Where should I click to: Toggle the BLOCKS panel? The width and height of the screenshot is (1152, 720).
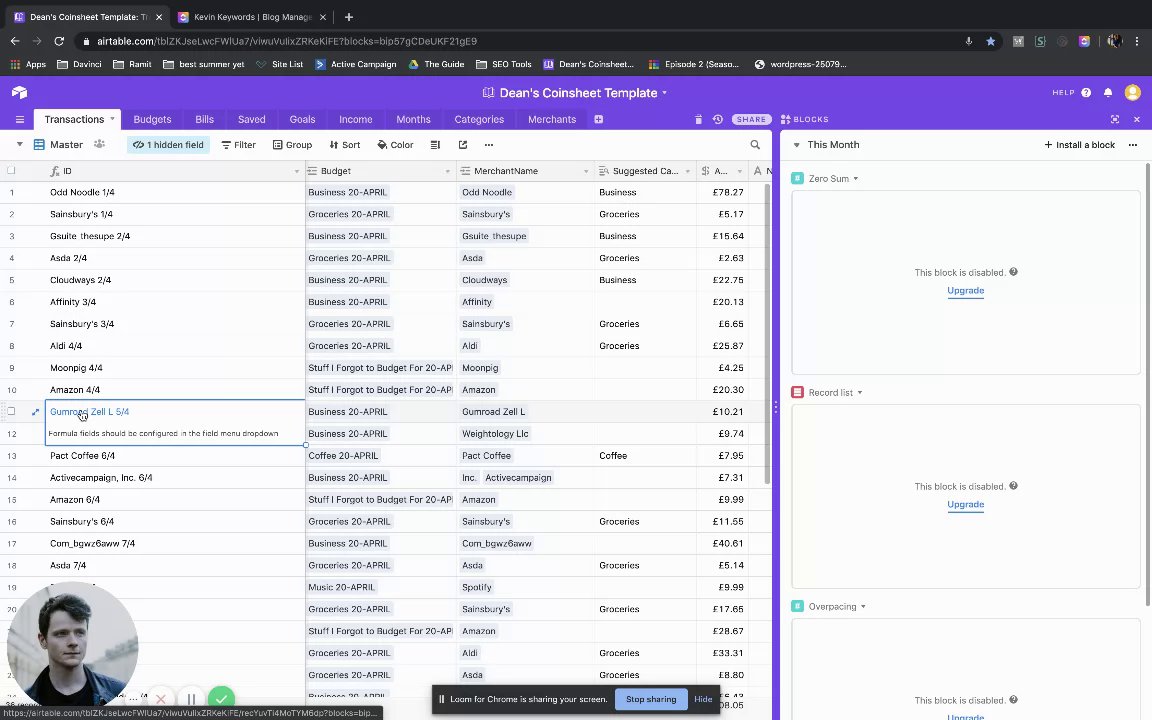pos(804,119)
